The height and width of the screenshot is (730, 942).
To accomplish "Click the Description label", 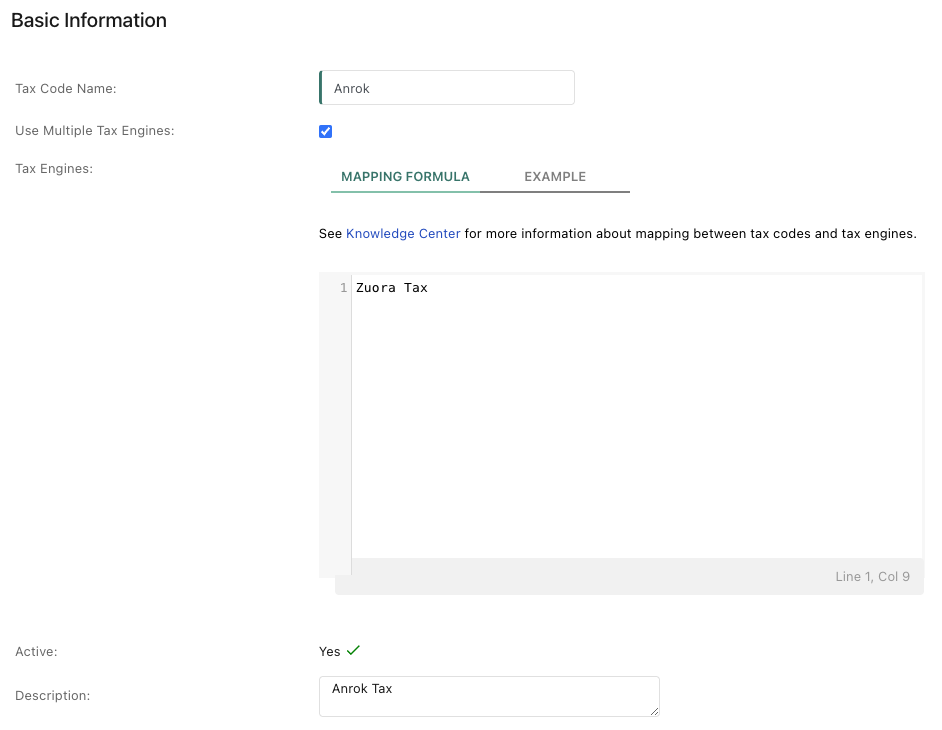I will pos(52,696).
